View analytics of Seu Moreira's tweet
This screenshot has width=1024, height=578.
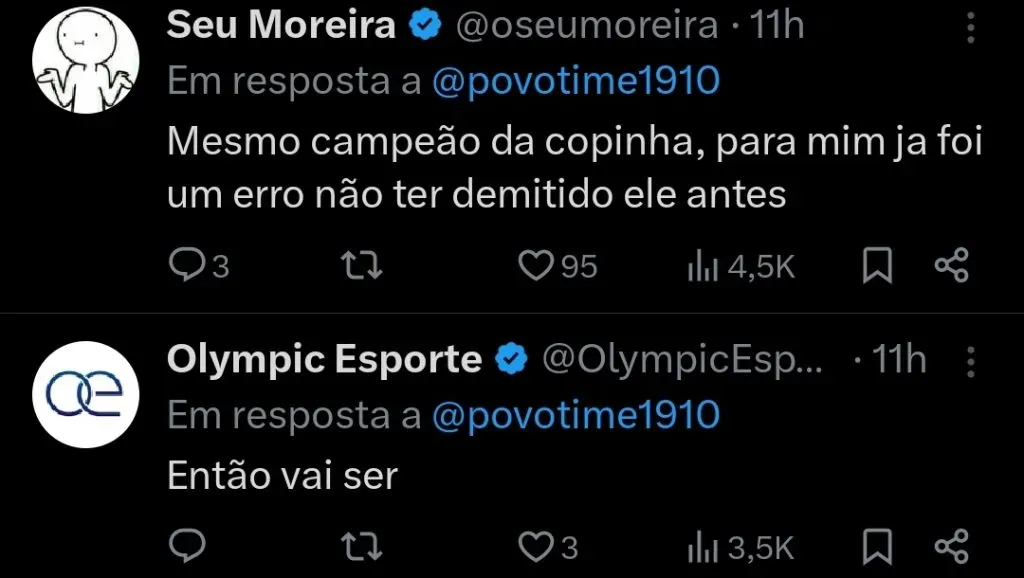[x=697, y=266]
